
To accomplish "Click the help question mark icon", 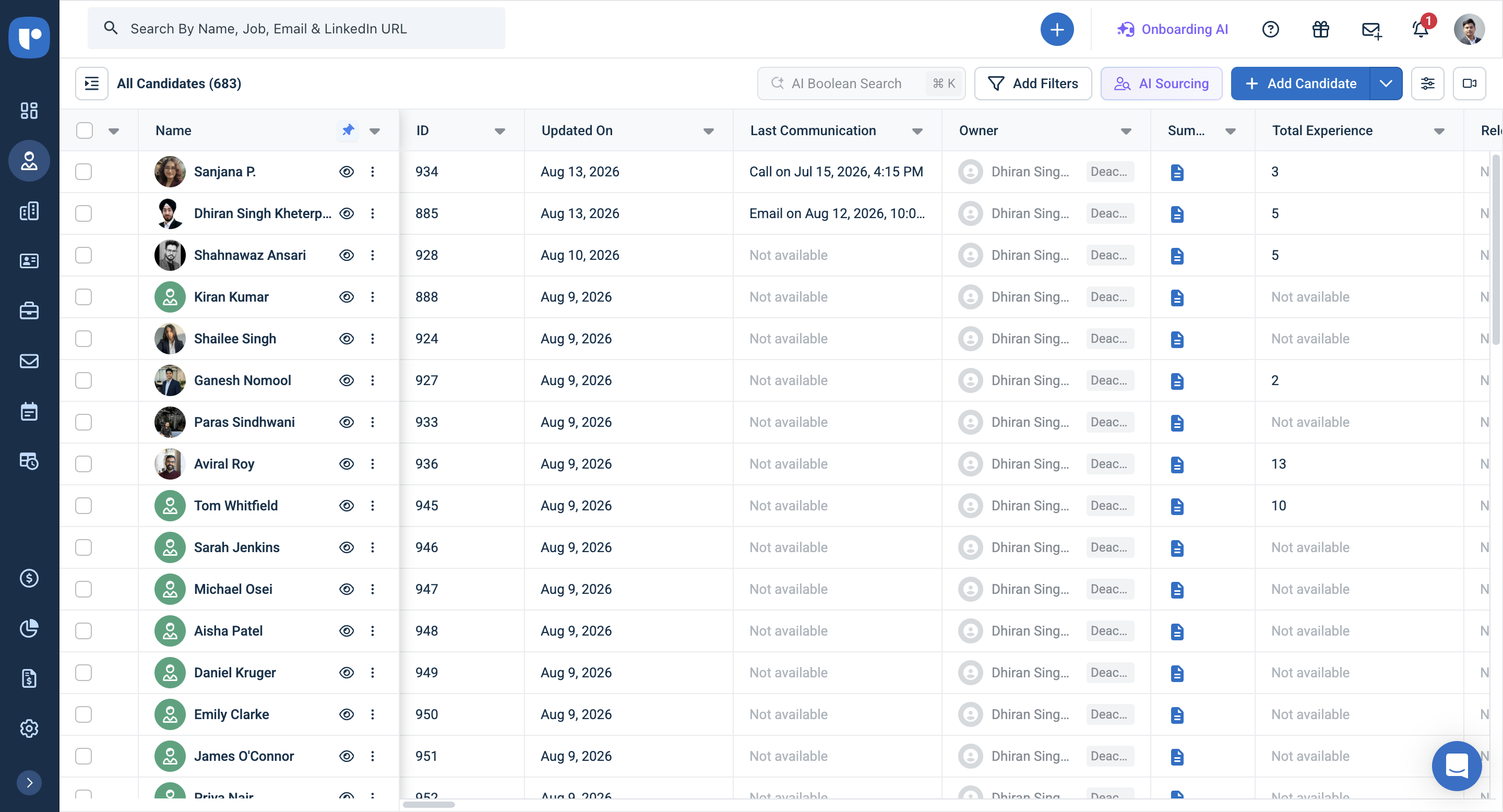I will coord(1270,29).
